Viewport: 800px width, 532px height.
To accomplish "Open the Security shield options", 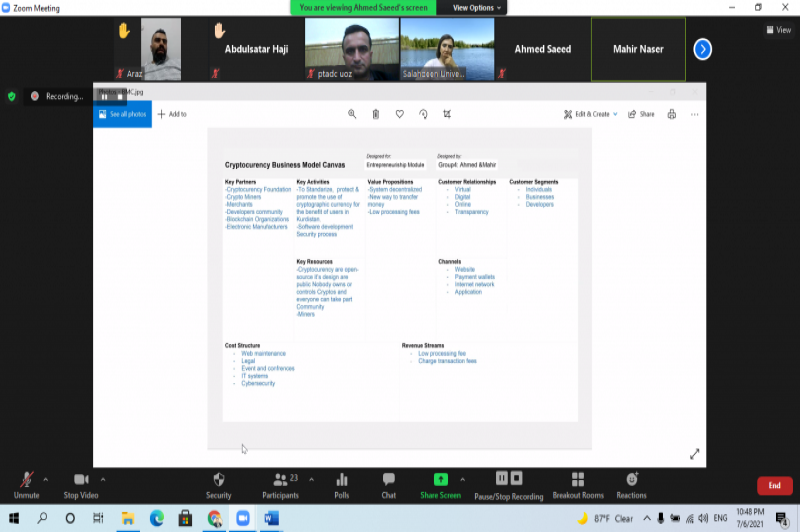I will coord(218,481).
